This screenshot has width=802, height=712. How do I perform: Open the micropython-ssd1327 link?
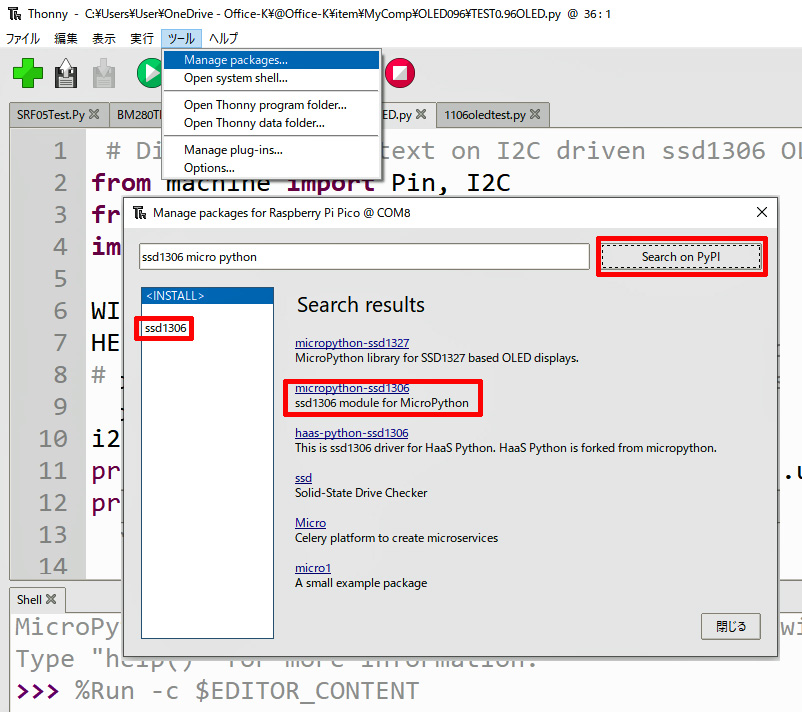(x=352, y=343)
